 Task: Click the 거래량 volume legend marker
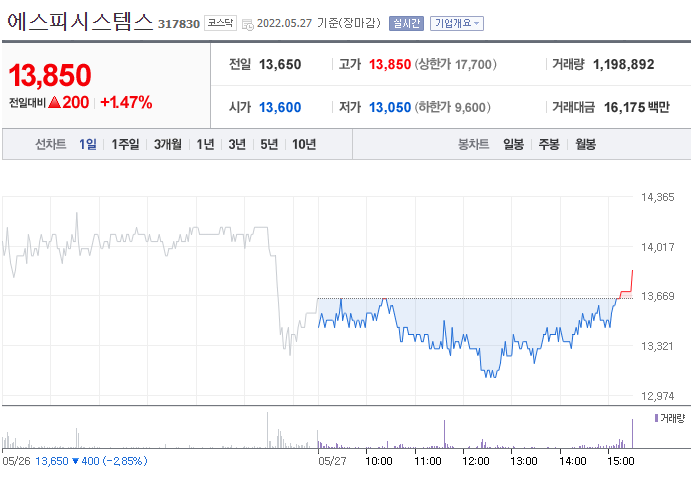pos(656,418)
